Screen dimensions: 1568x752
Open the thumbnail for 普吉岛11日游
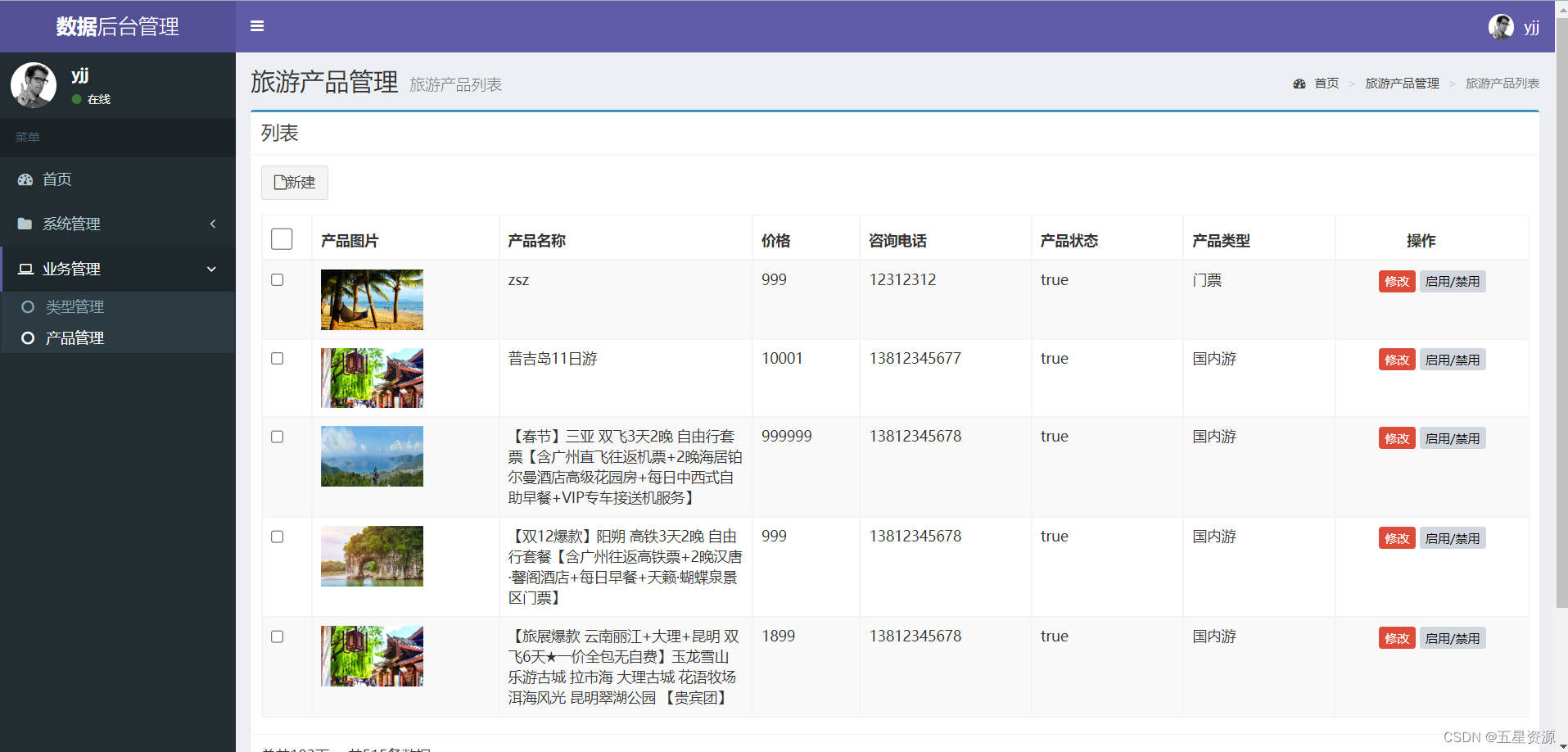(372, 378)
